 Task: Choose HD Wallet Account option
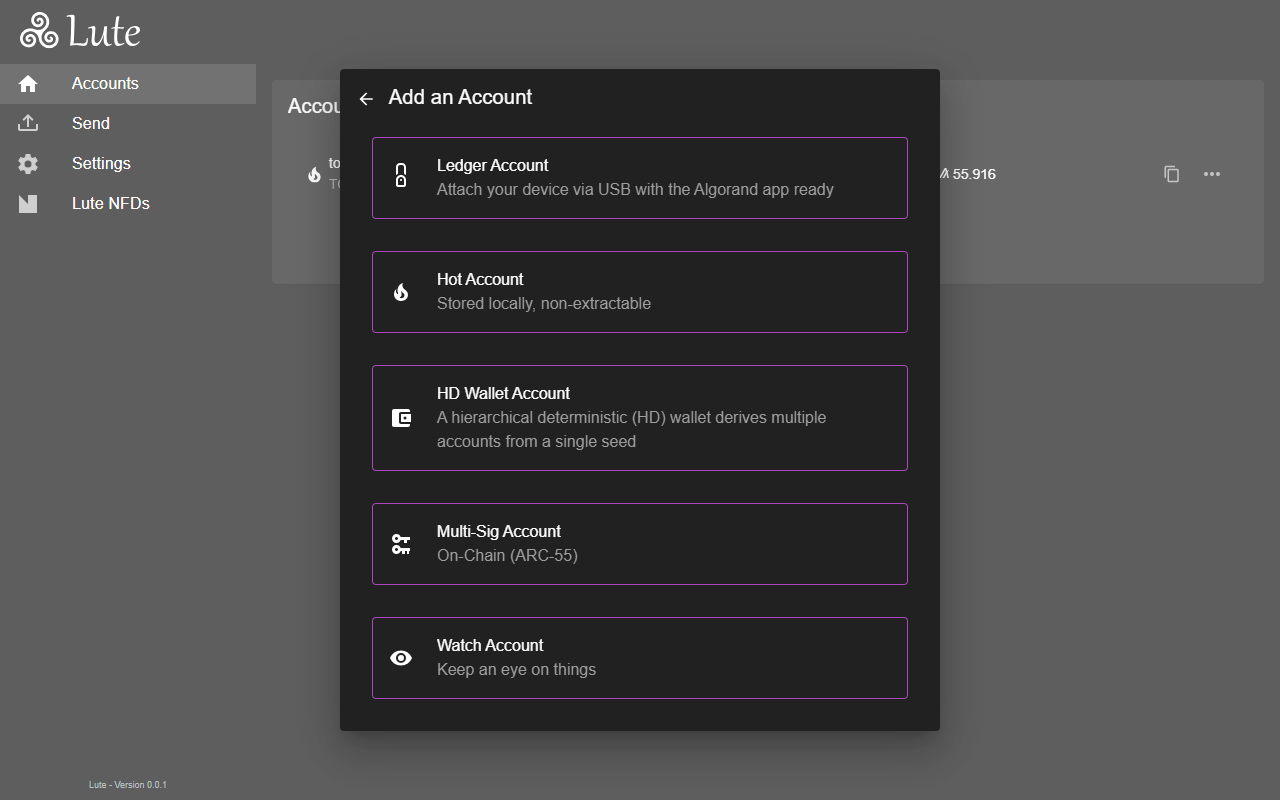pos(639,418)
